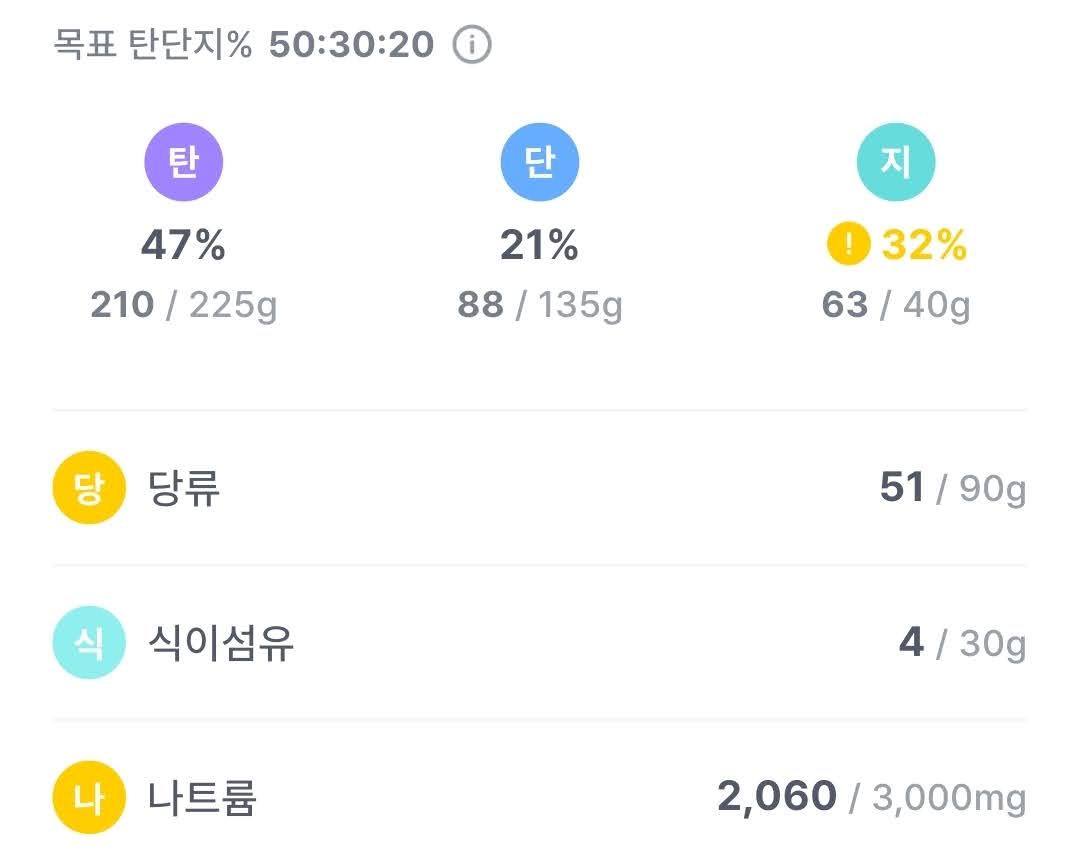The height and width of the screenshot is (864, 1079).
Task: Tap the yellow warning icon beside 32%
Action: click(x=848, y=244)
